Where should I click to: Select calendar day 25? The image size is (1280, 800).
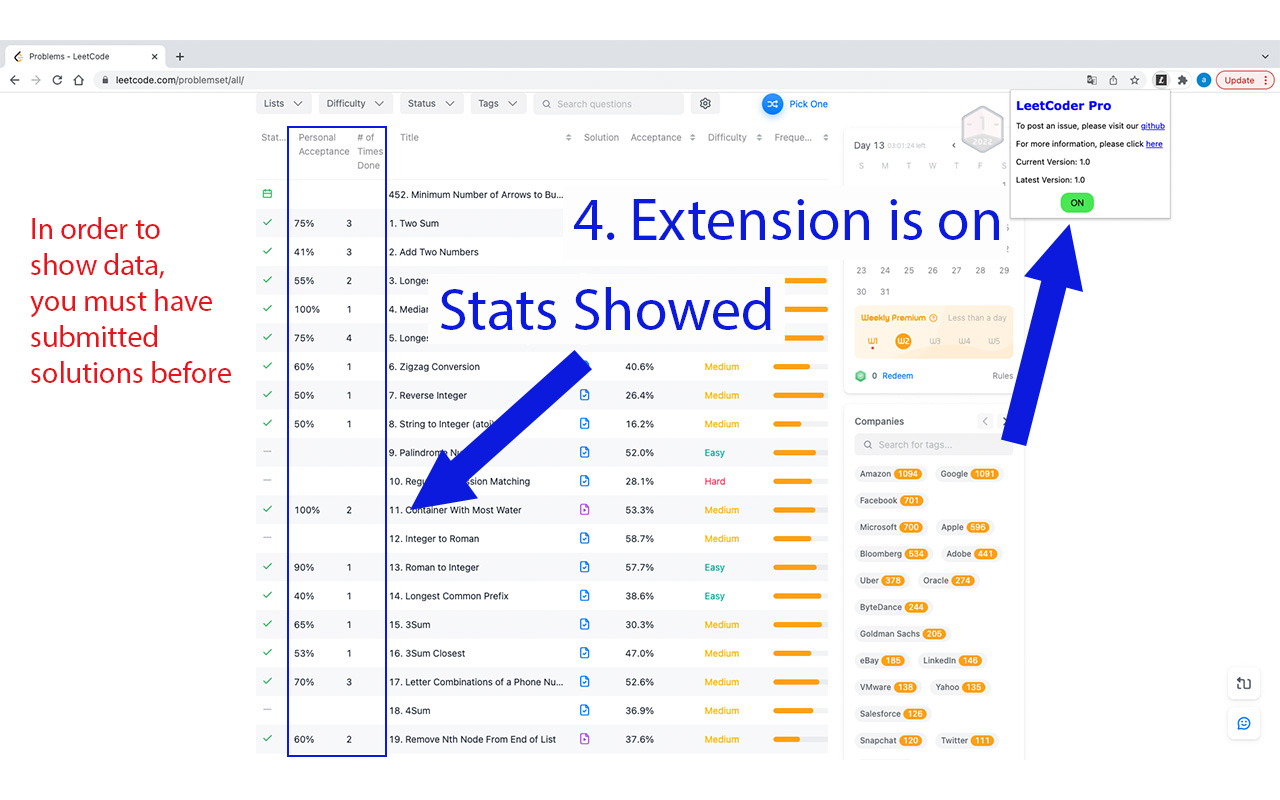click(909, 270)
